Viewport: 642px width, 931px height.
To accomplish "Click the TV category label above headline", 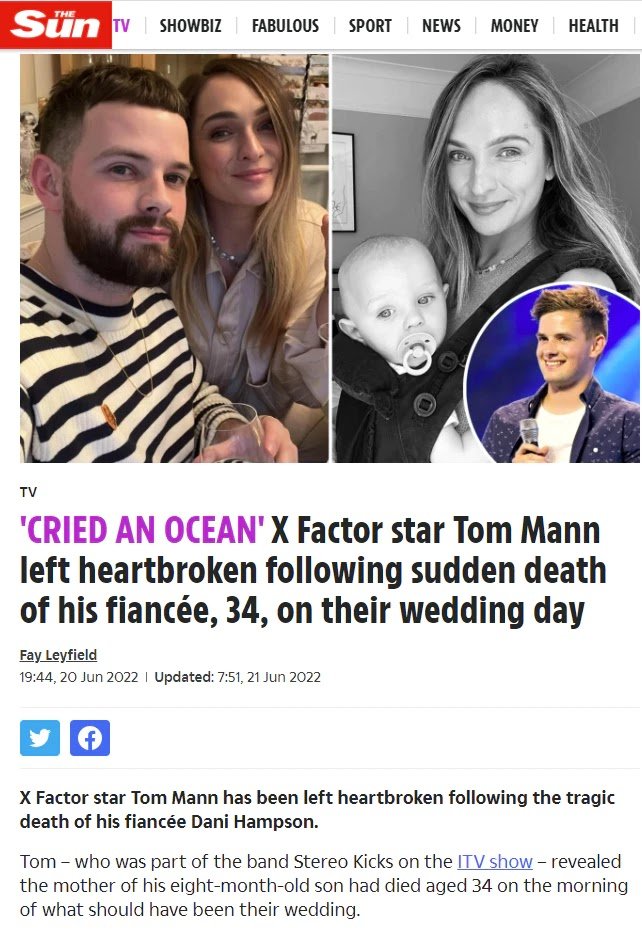I will click(28, 492).
